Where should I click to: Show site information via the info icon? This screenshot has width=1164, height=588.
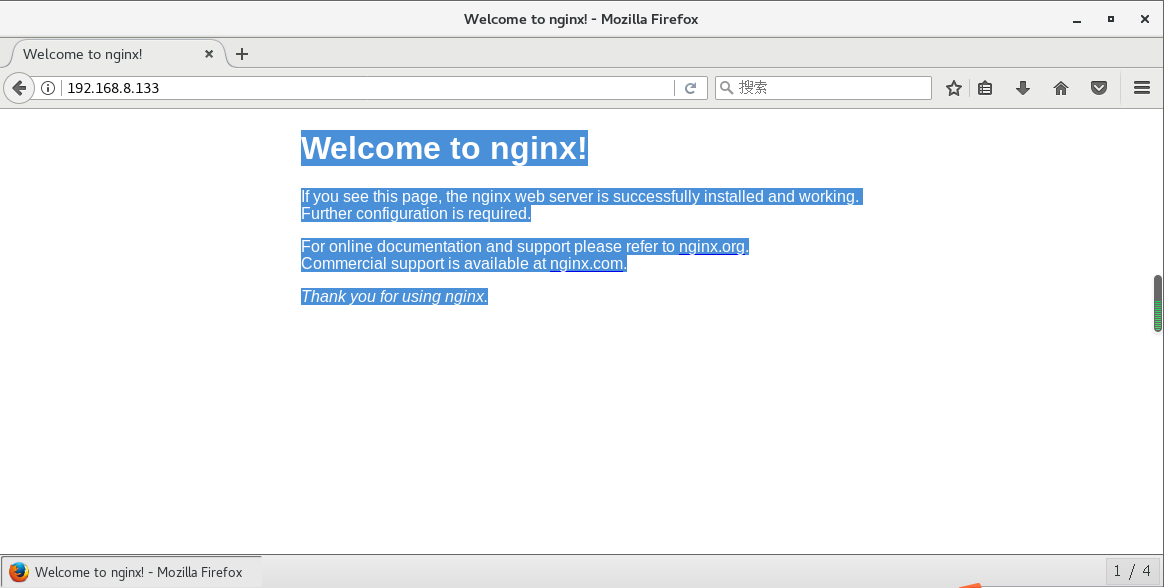pos(48,88)
